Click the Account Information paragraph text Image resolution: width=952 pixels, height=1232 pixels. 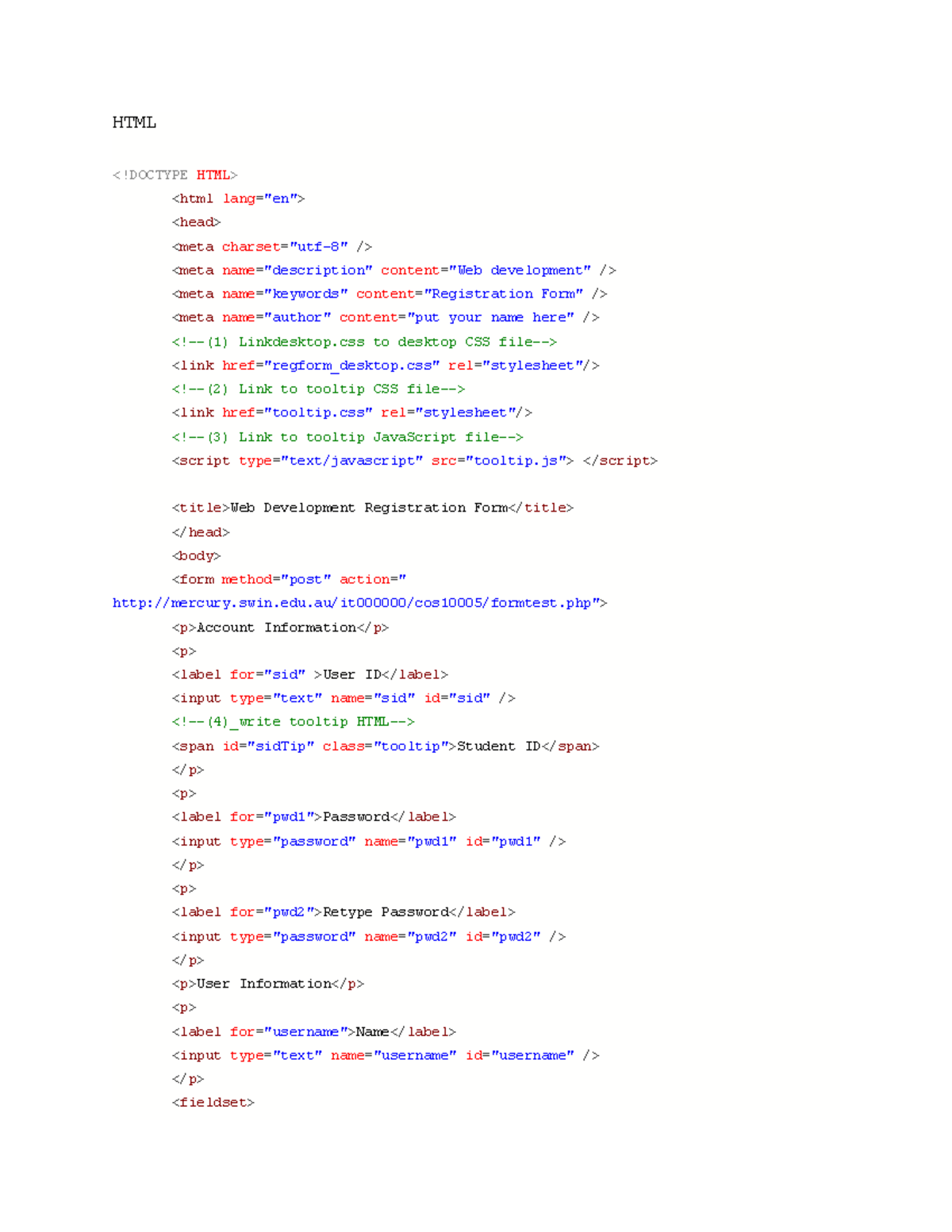(x=278, y=627)
